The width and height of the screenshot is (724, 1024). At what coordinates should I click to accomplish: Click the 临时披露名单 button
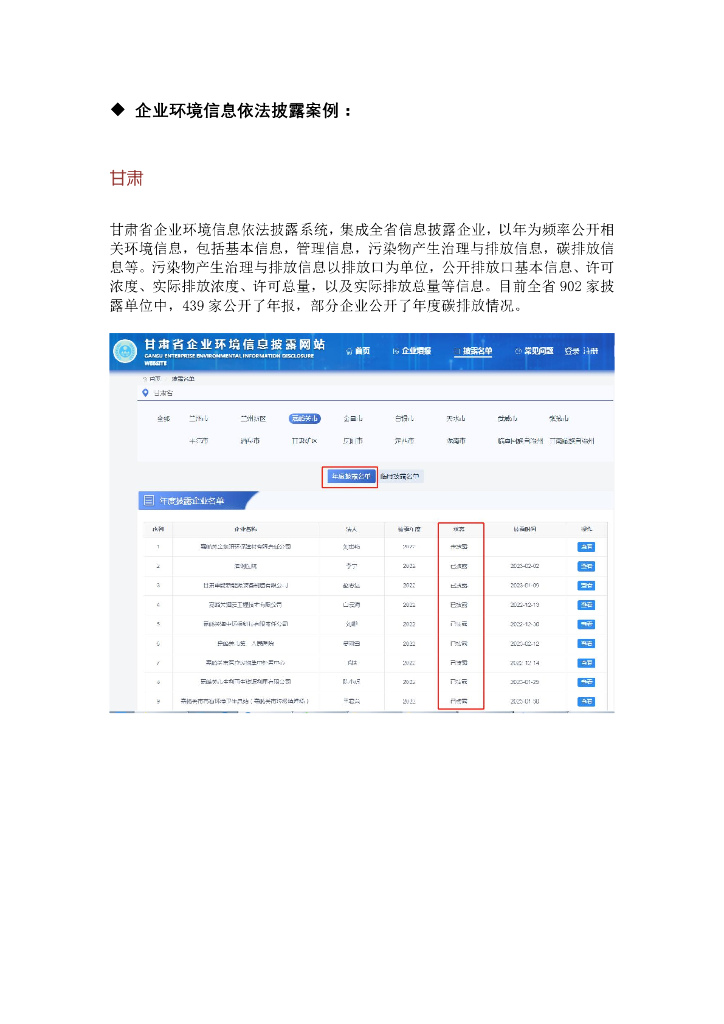tap(400, 477)
